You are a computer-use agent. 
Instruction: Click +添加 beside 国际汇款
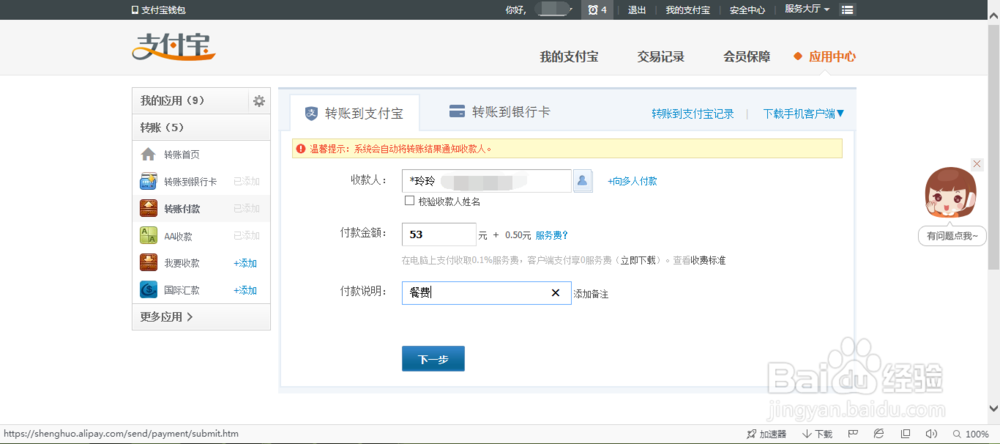[245, 290]
